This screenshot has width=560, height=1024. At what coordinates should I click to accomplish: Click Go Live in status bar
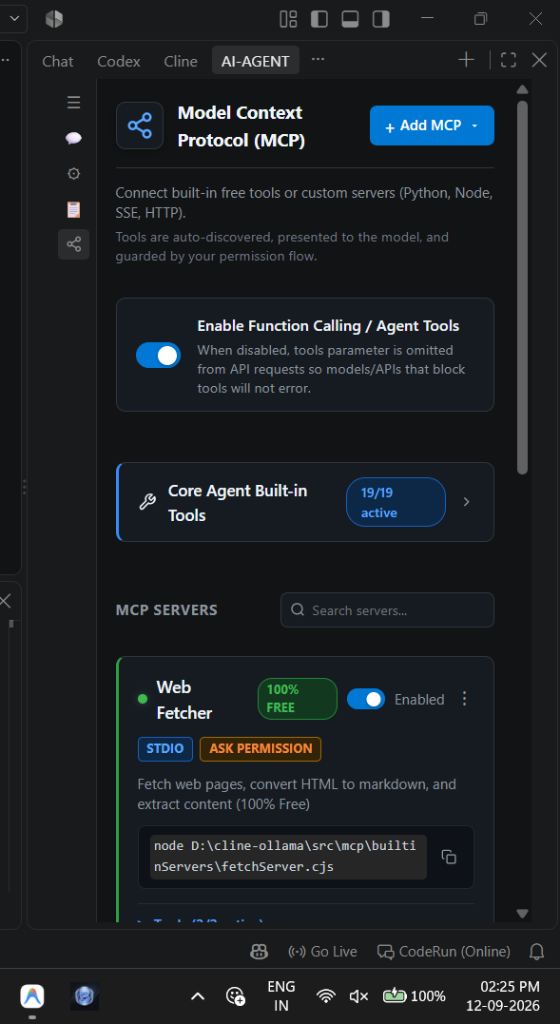tap(322, 952)
